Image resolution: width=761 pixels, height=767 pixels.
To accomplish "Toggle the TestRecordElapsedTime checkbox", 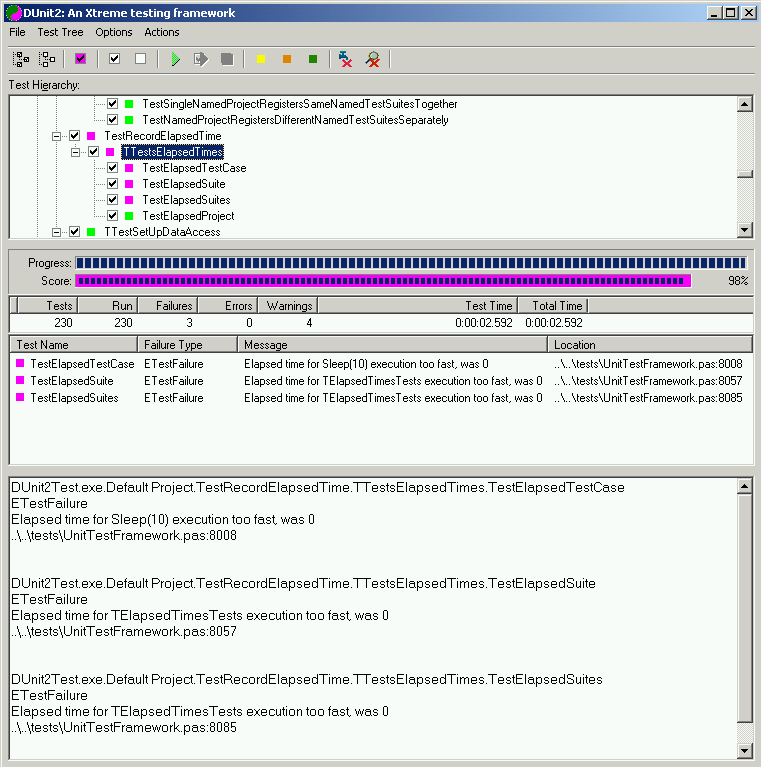I will pyautogui.click(x=74, y=136).
